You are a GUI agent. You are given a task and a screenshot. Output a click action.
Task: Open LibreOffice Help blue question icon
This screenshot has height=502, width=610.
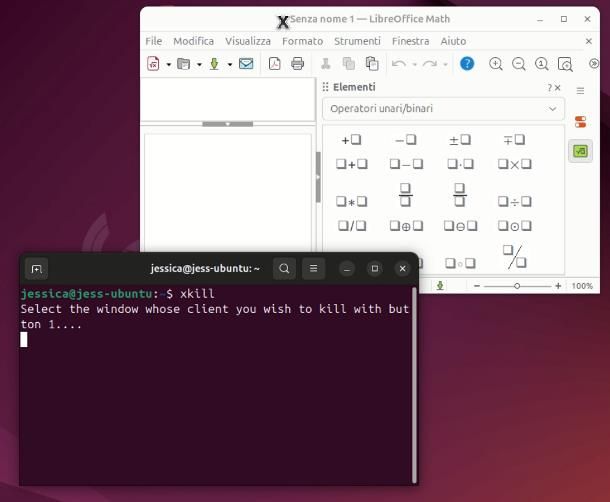point(467,63)
